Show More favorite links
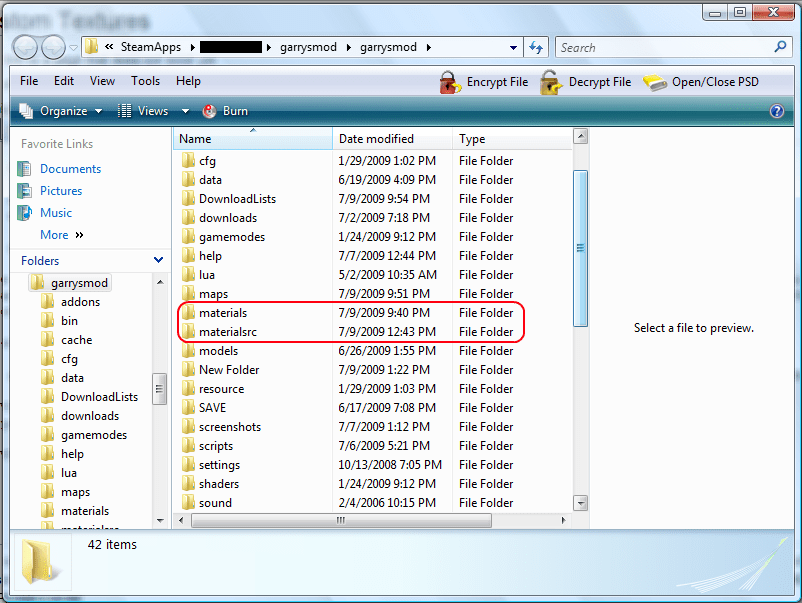 (x=61, y=235)
